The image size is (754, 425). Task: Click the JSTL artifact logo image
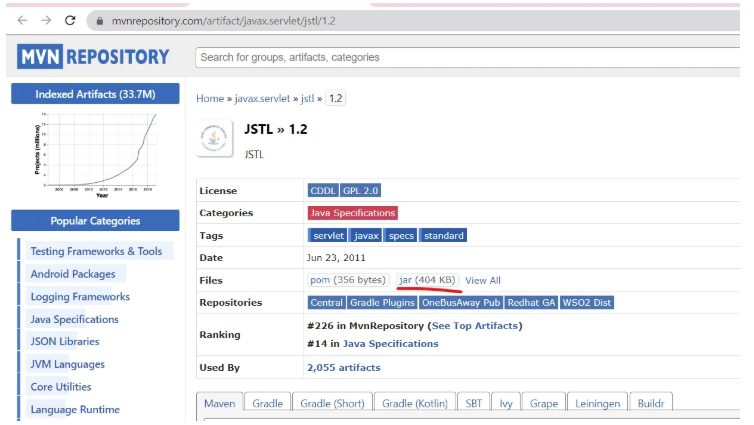[x=214, y=138]
